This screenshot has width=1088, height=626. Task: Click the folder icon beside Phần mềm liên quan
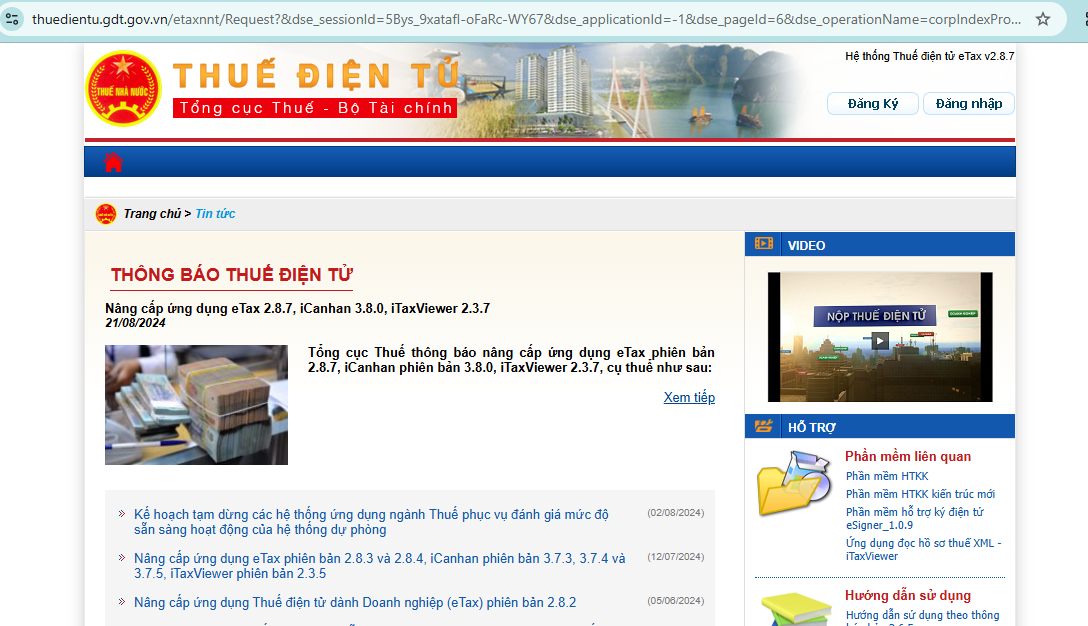[x=793, y=483]
